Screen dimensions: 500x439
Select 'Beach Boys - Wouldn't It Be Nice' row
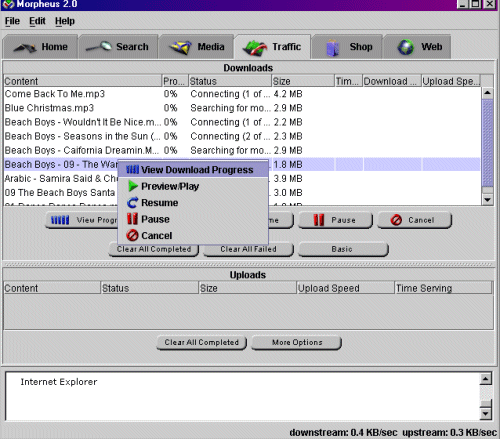[242, 122]
